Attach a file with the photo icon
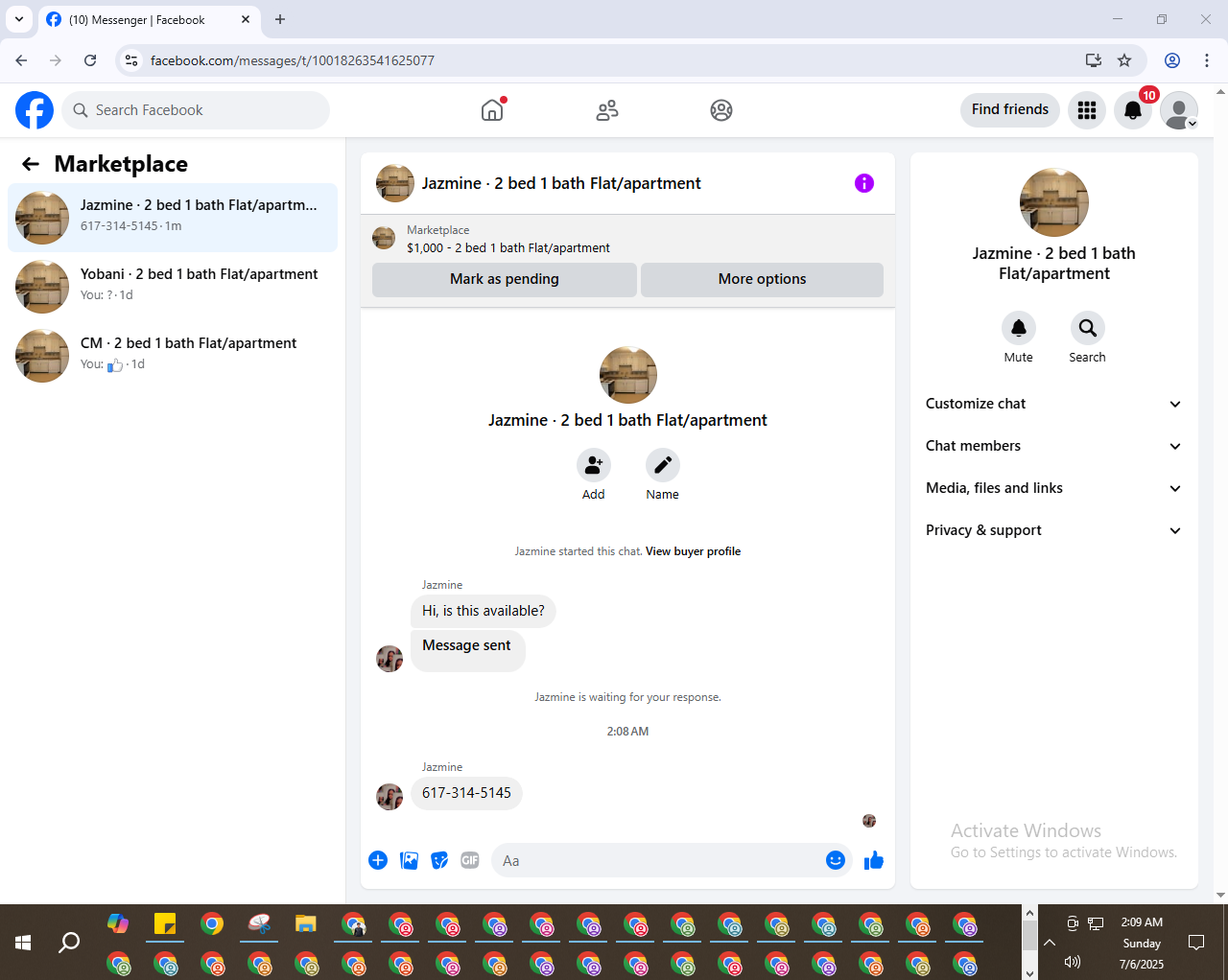 point(410,860)
